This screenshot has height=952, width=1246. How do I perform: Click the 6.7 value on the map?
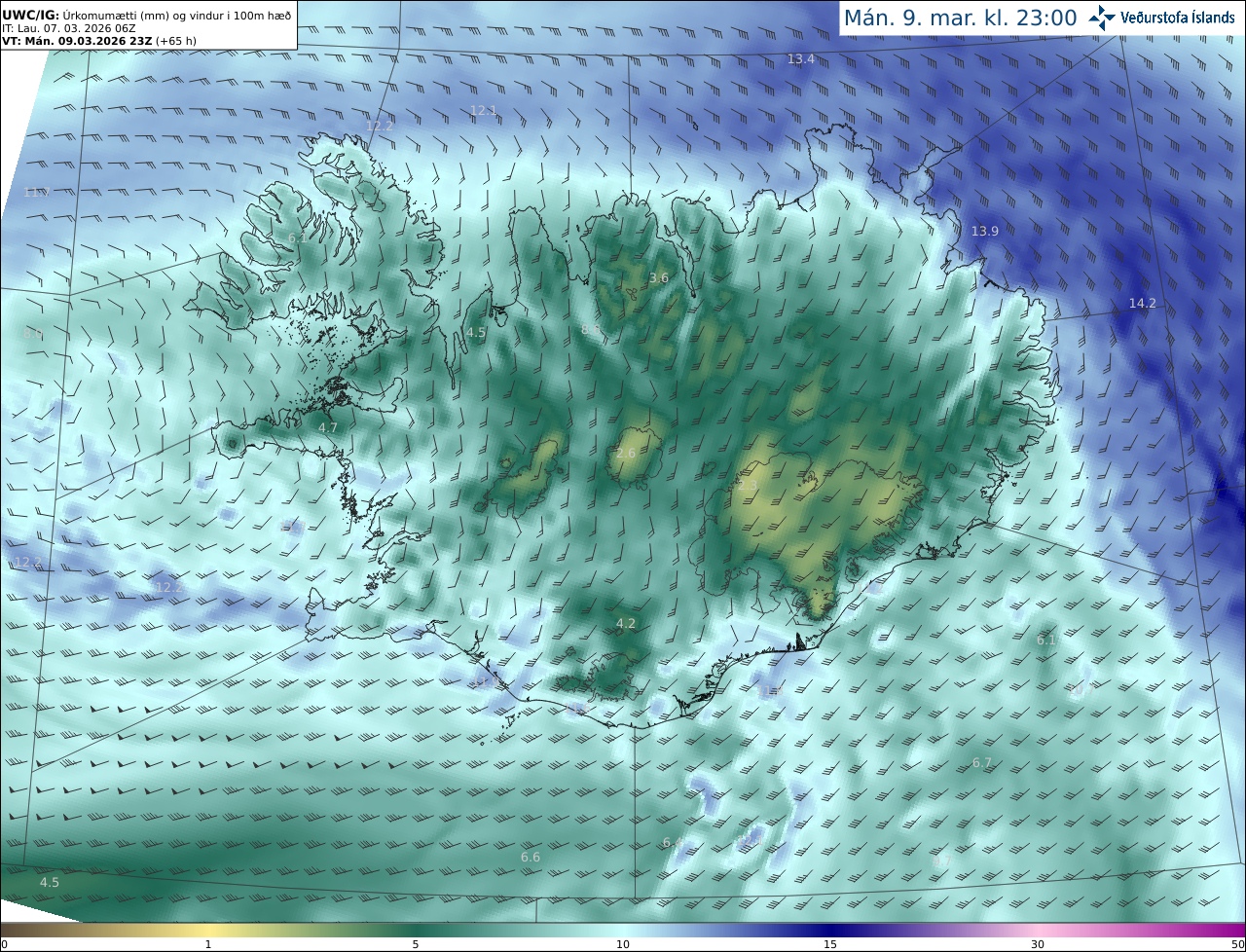[982, 763]
